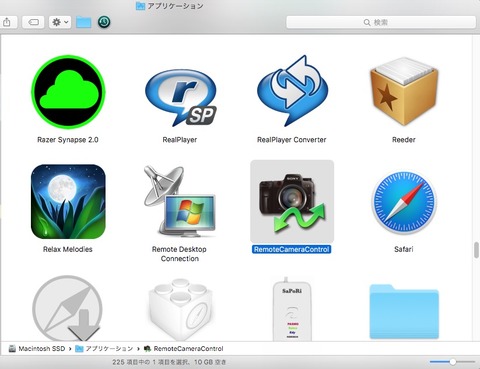
Task: Select the gray Safari download installer icon
Action: click(68, 308)
